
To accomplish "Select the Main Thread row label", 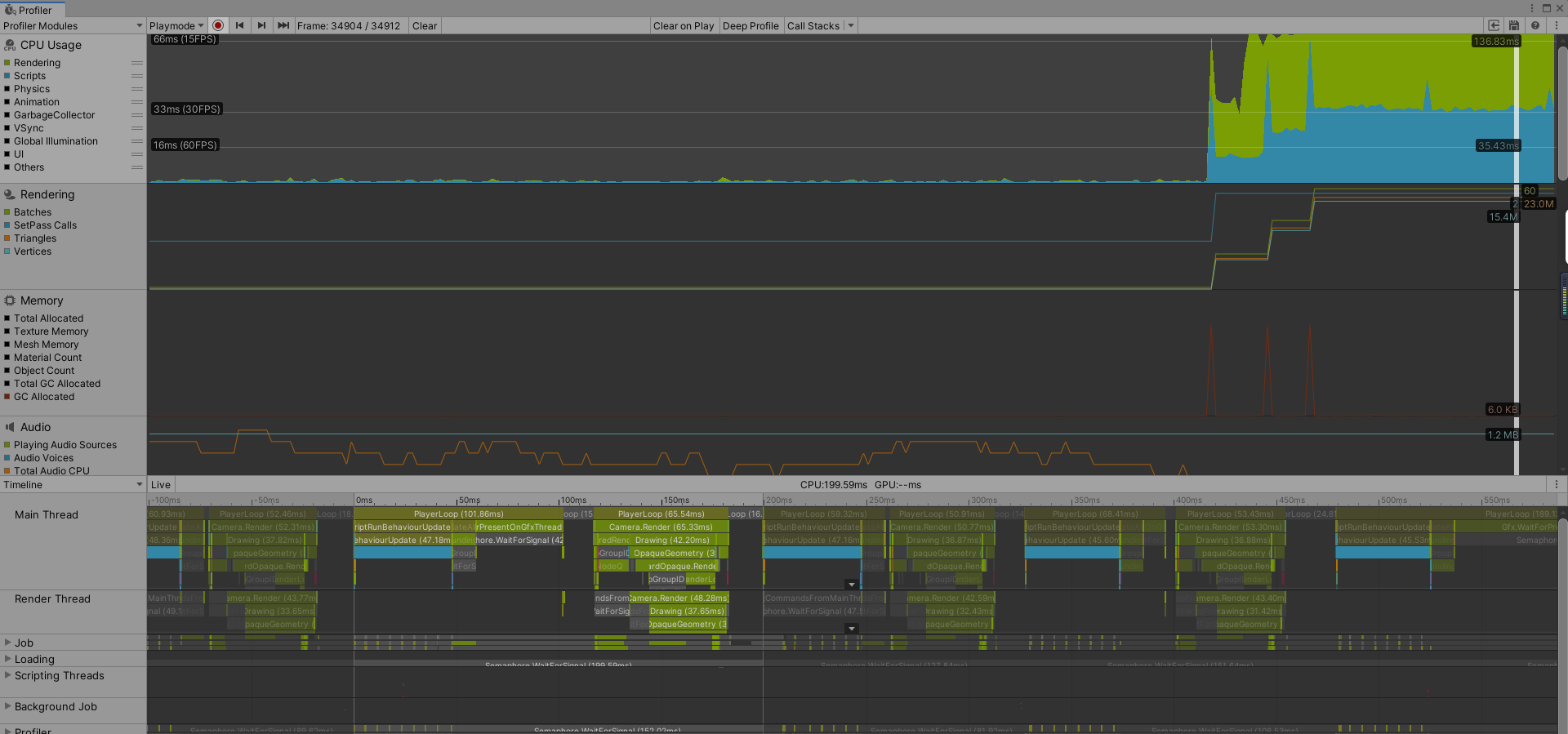I will point(47,515).
